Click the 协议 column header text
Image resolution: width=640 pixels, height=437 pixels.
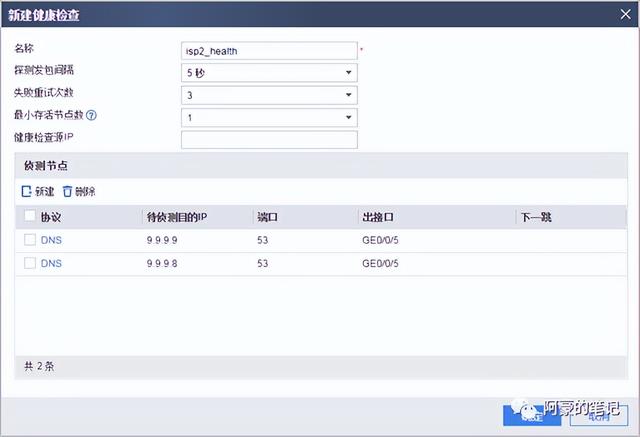tap(51, 217)
